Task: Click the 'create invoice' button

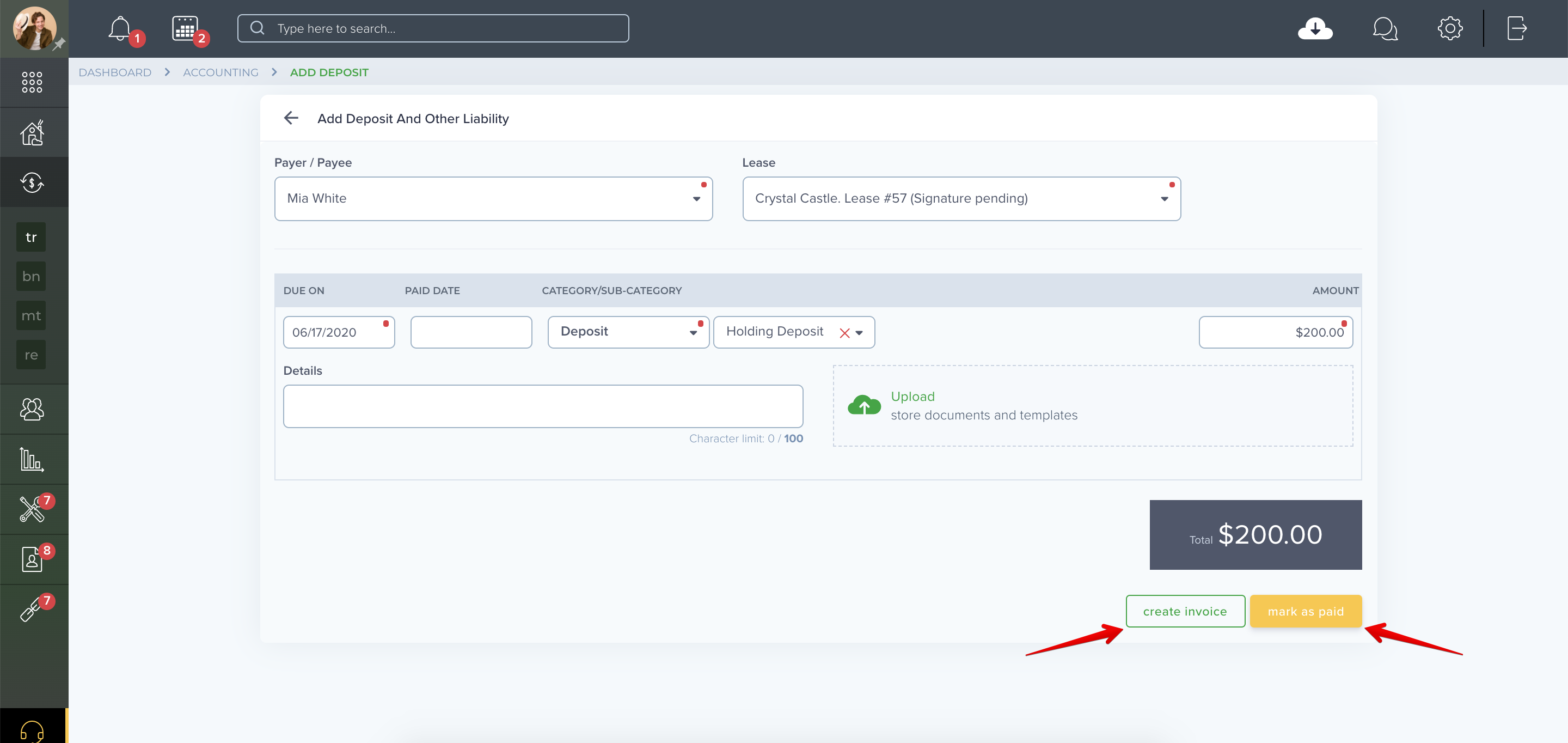Action: 1185,612
